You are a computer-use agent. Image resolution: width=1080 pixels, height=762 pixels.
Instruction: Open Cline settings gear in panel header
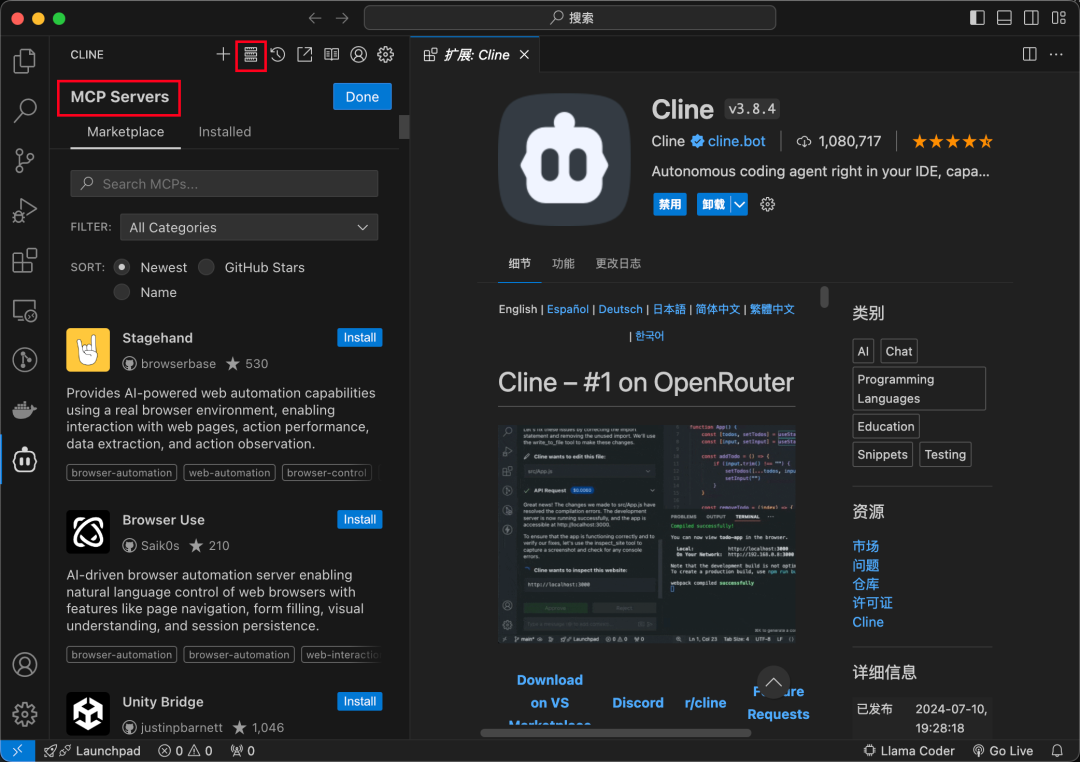coord(385,55)
